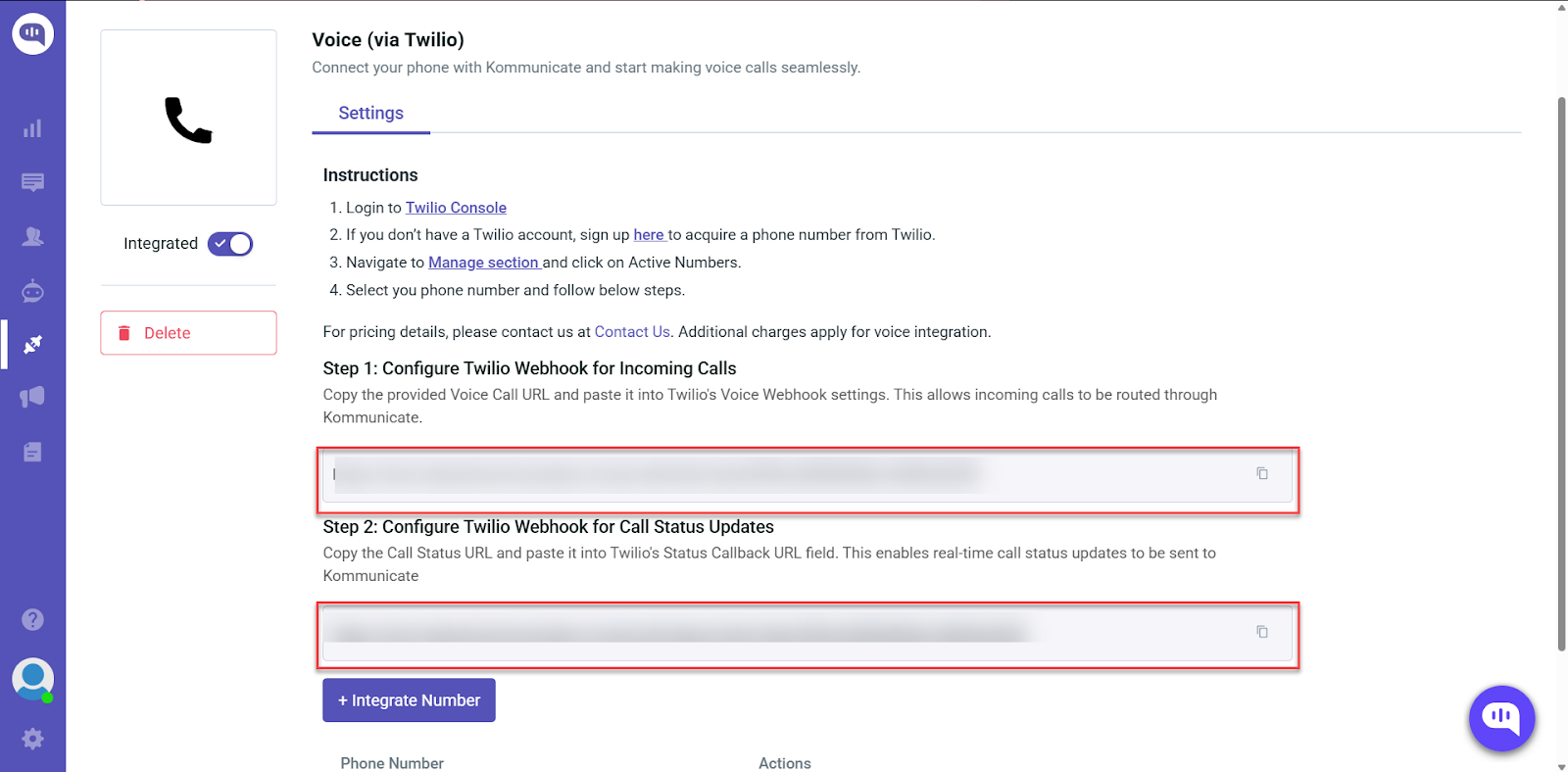Open the chat widget launcher bubble
Screen dimensions: 1568x772
click(x=1501, y=718)
